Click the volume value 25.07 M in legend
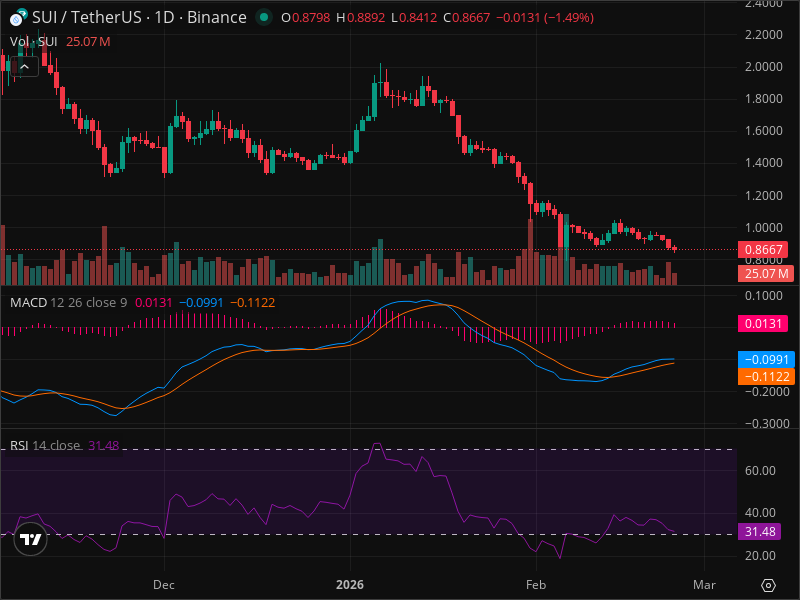The image size is (800, 600). [88, 42]
